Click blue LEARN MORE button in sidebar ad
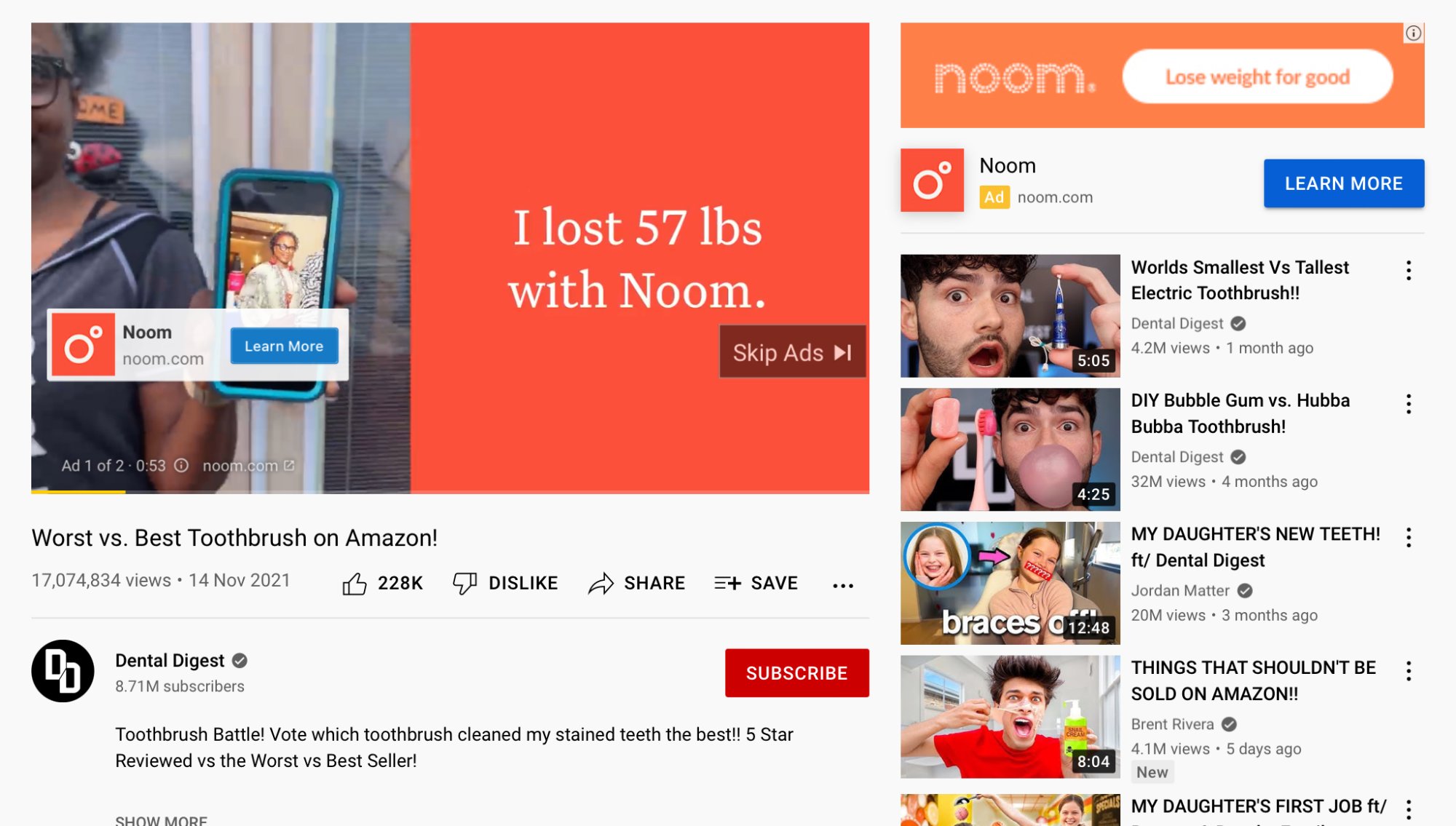The width and height of the screenshot is (1456, 826). tap(1343, 183)
